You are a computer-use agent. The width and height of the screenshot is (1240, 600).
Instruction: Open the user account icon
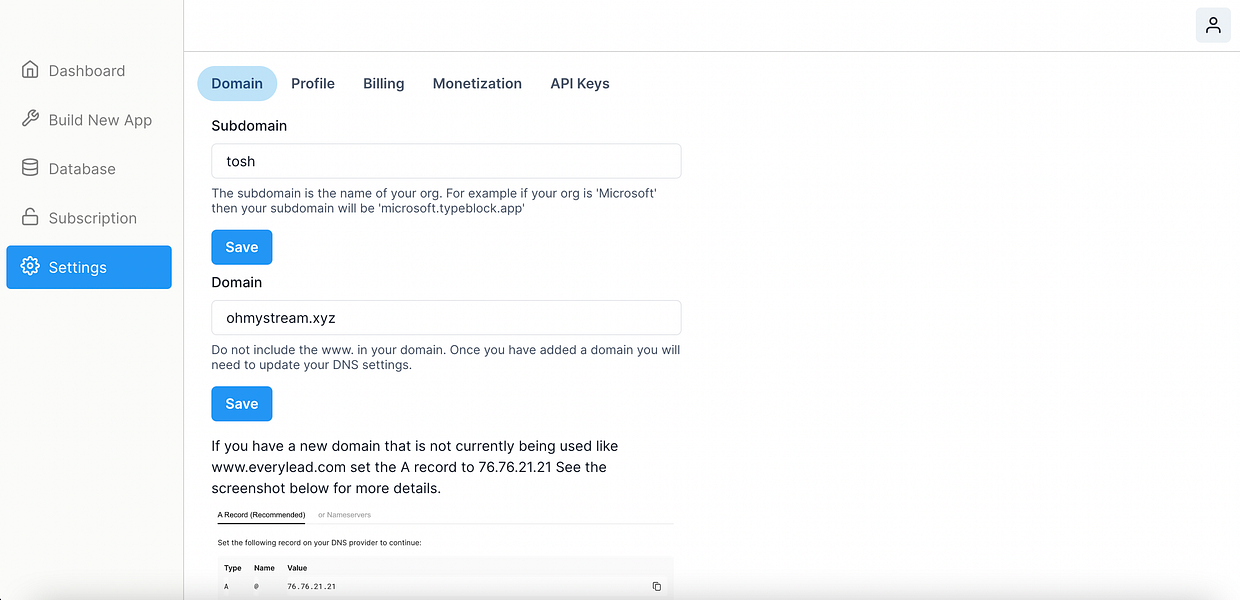1213,25
